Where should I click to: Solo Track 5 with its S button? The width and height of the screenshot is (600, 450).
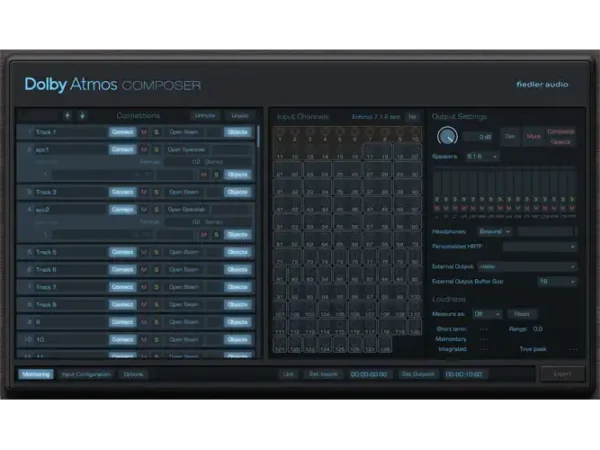(156, 252)
